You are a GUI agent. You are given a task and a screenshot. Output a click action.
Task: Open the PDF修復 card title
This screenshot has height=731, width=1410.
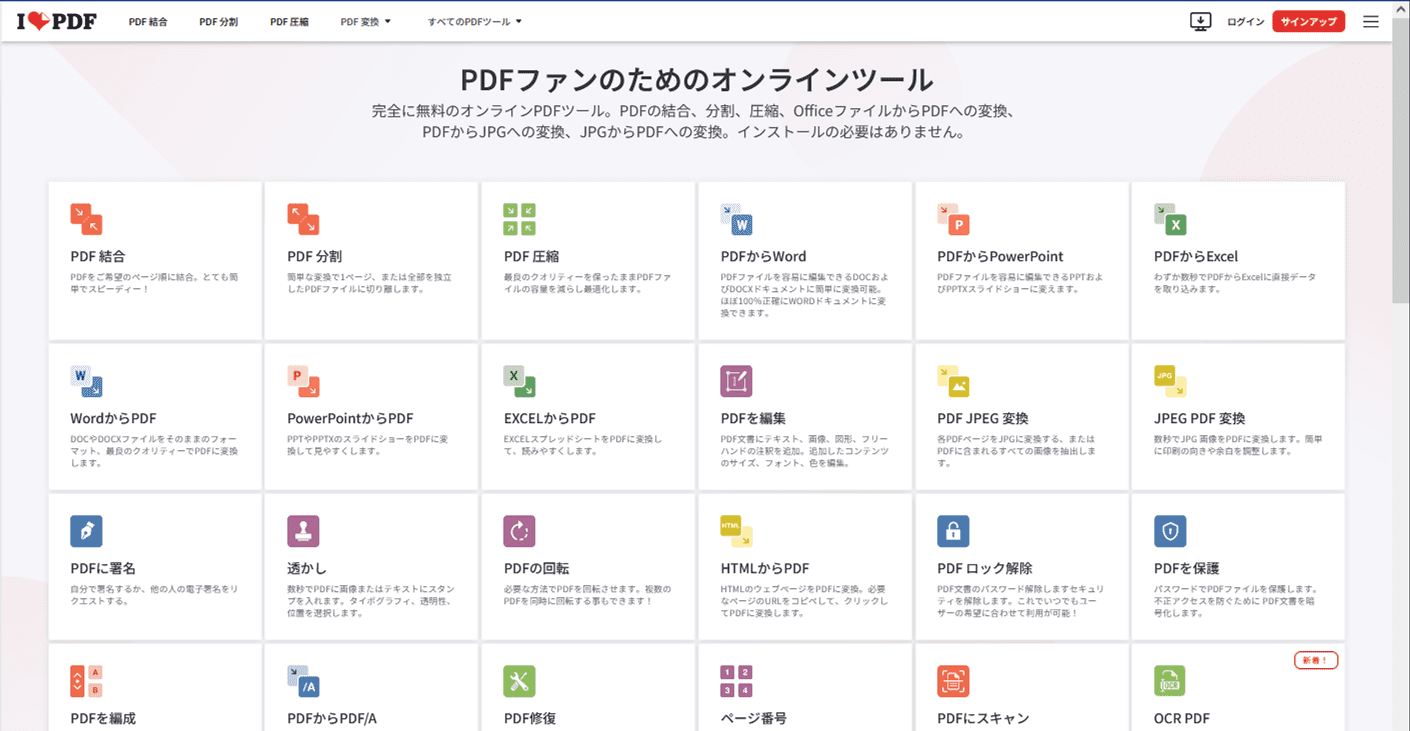click(530, 718)
